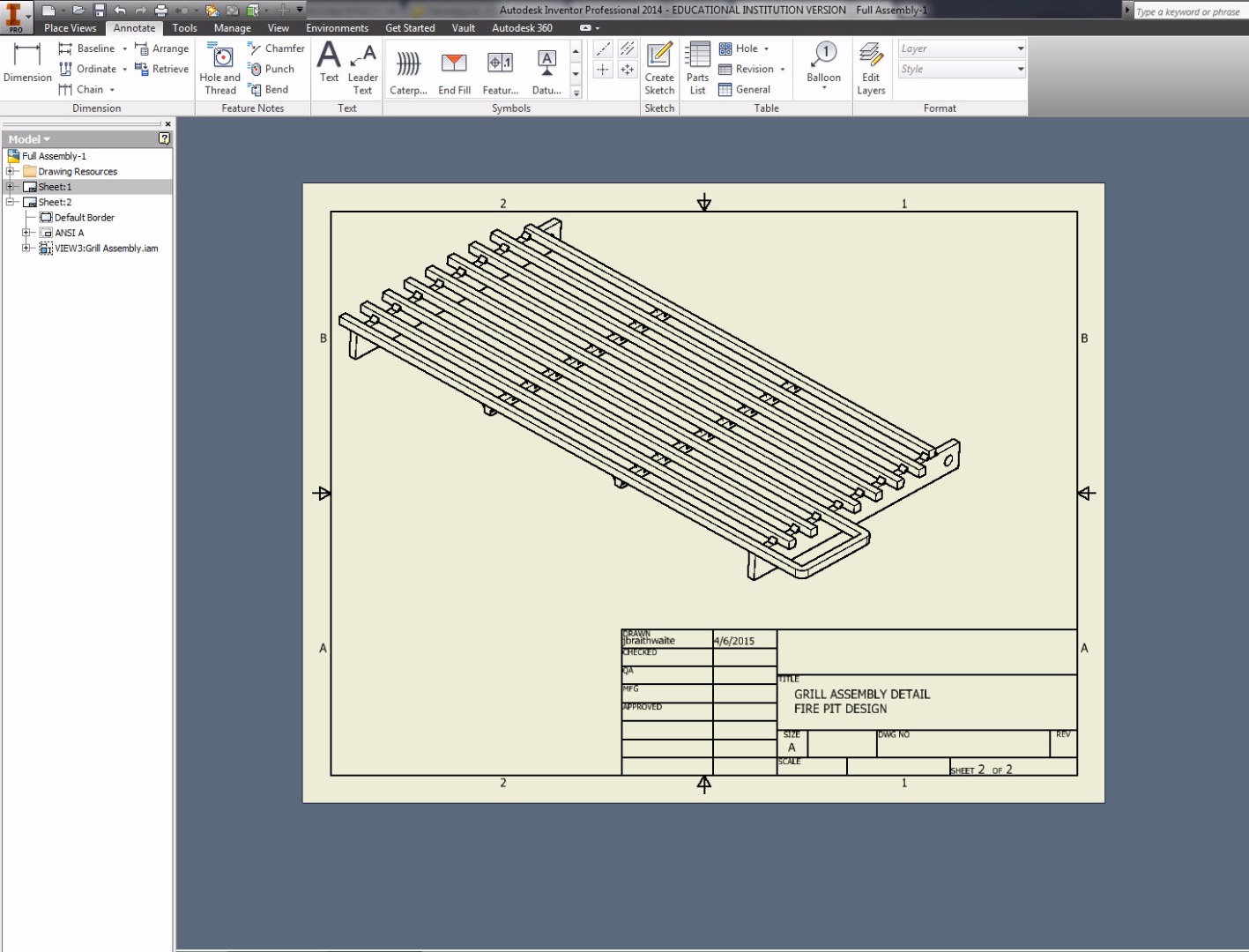
Task: Click Arrange dimensions
Action: point(161,48)
